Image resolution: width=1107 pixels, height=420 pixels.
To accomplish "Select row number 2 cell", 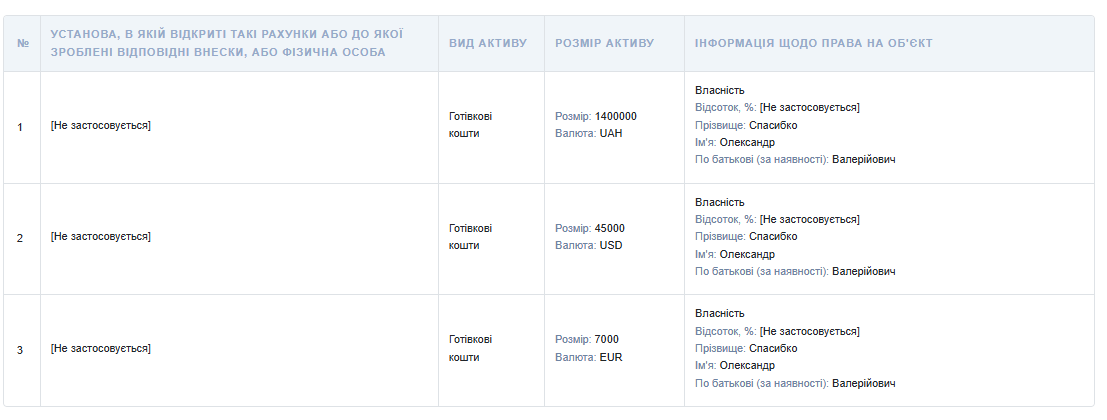I will coord(21,238).
